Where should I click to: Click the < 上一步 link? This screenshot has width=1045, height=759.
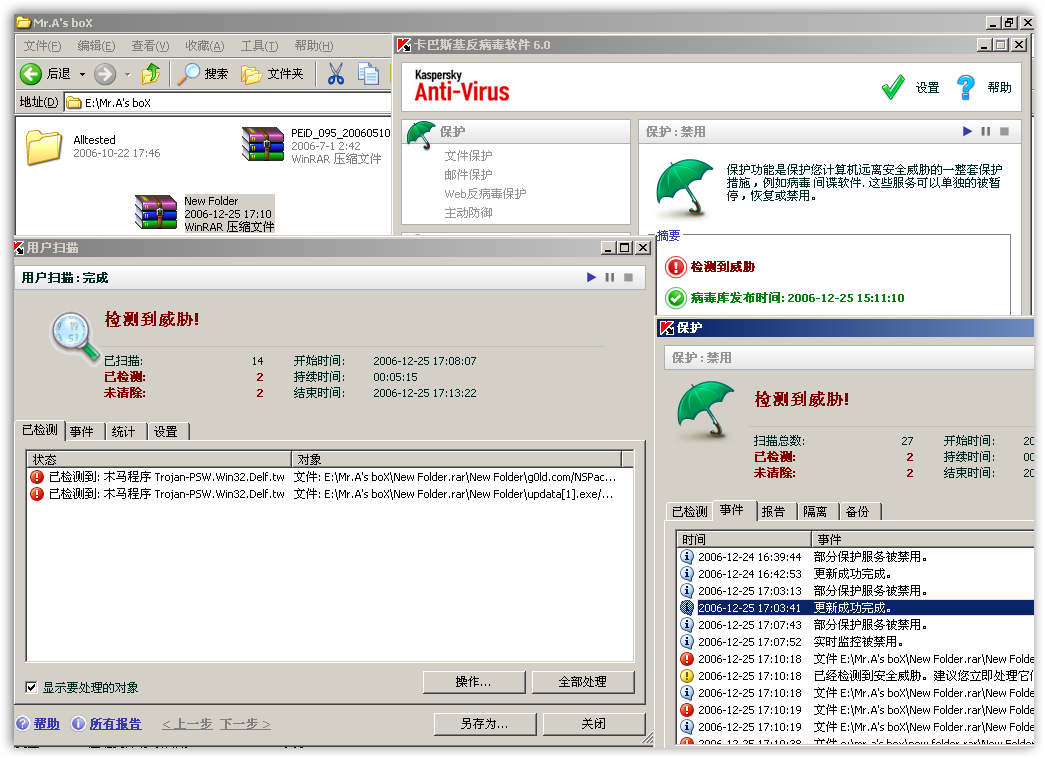tap(187, 724)
